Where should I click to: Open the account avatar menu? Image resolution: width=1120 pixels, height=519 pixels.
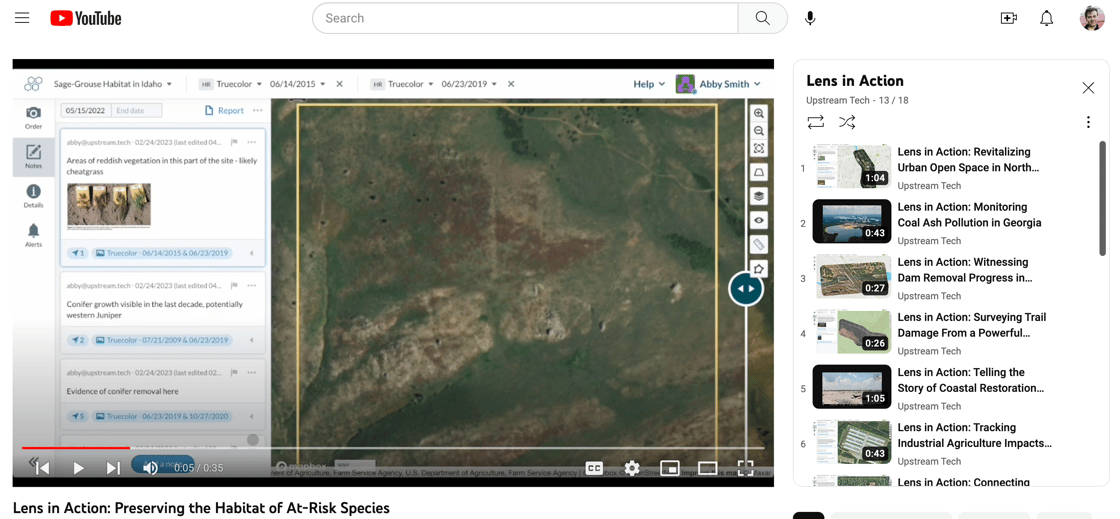tap(1092, 19)
